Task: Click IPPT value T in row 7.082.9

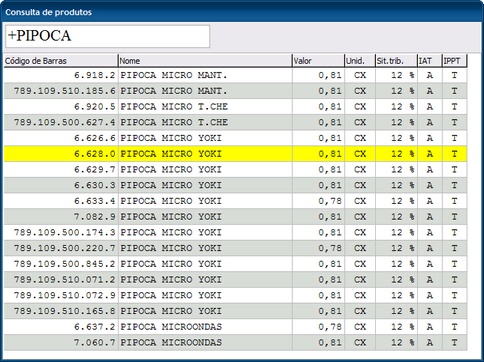Action: click(454, 217)
